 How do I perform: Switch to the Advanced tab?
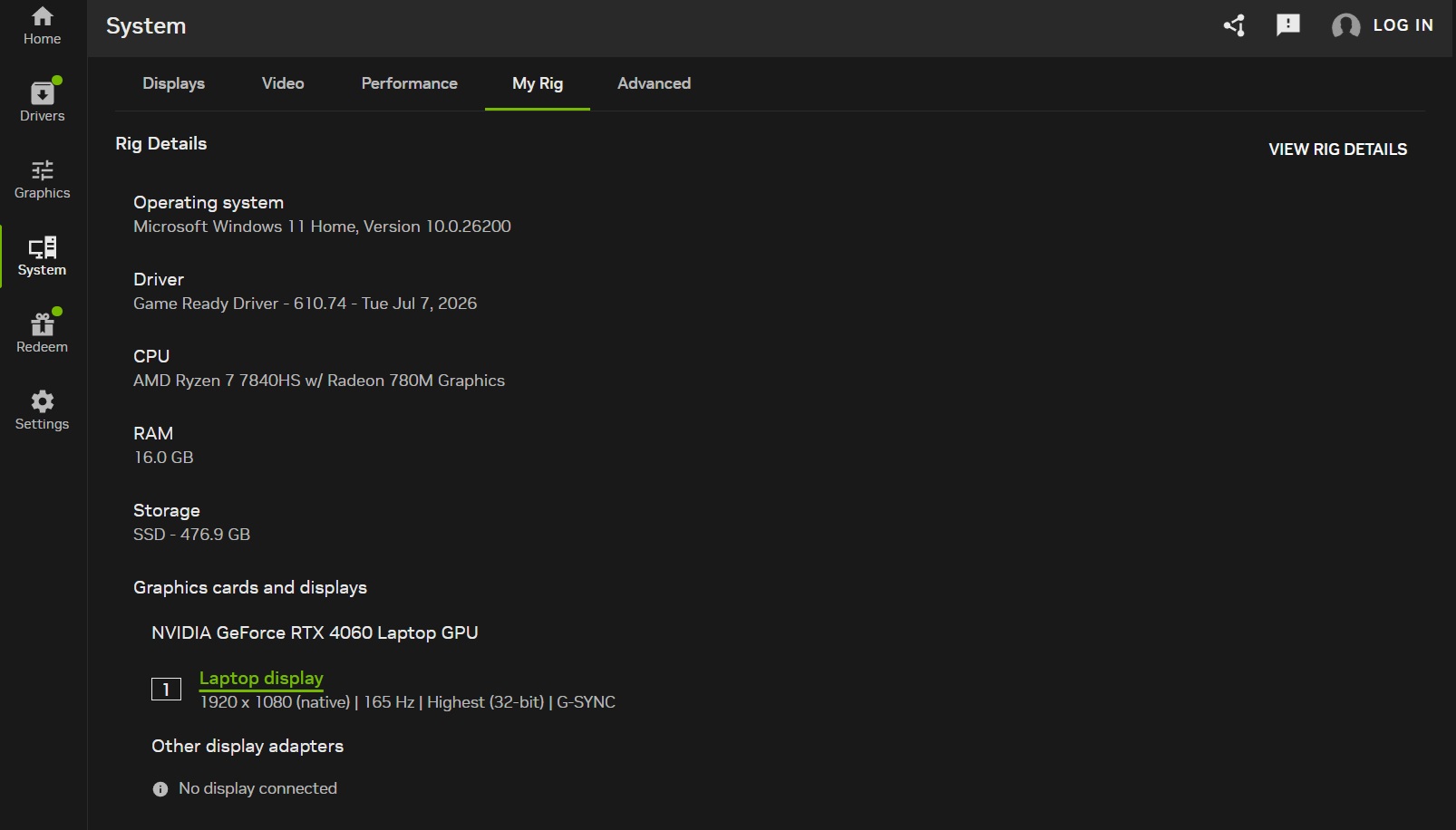click(654, 83)
